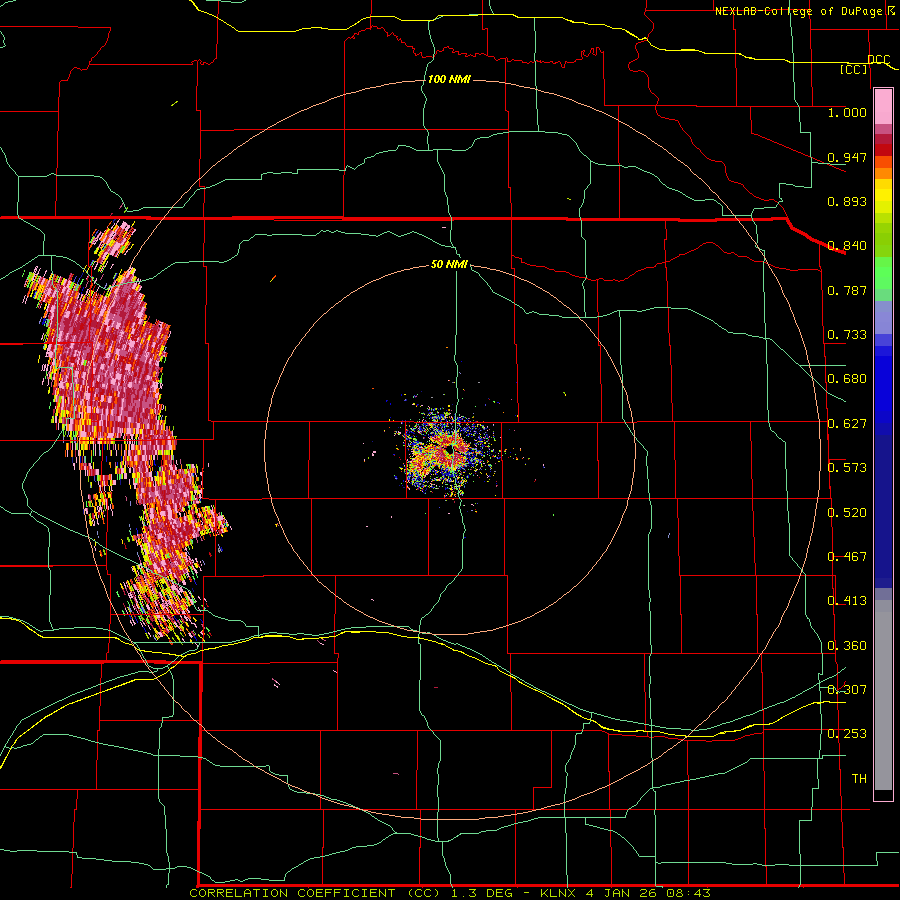Click the 0.253 scale value
The width and height of the screenshot is (900, 900).
click(847, 734)
